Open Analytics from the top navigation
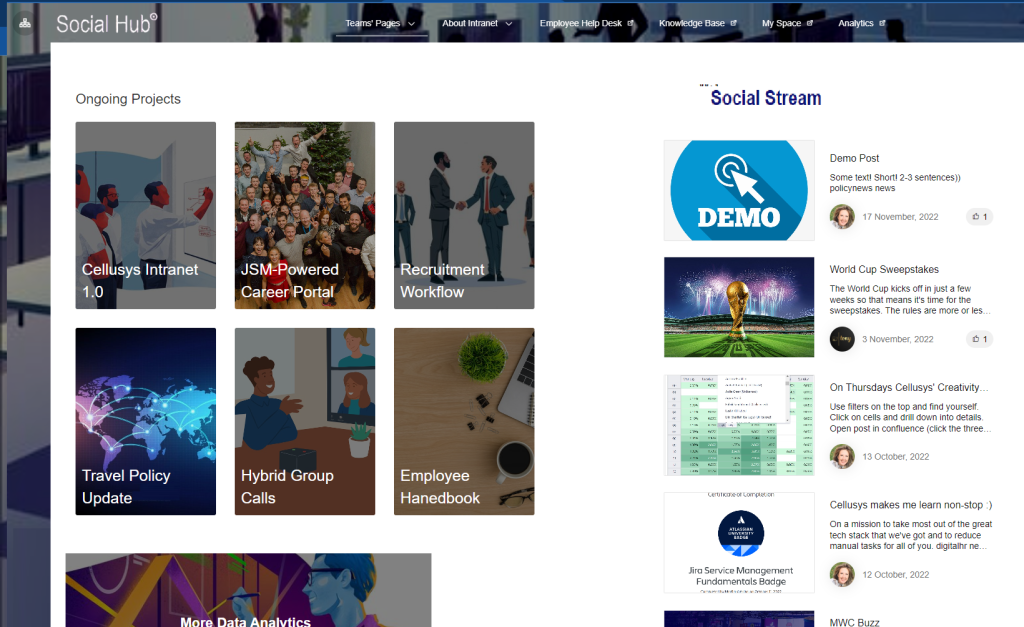 (x=861, y=23)
